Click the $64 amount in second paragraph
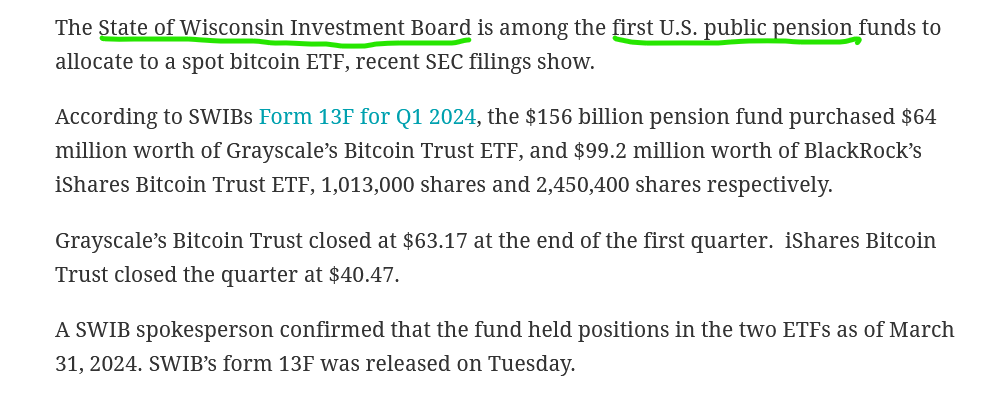 point(919,117)
